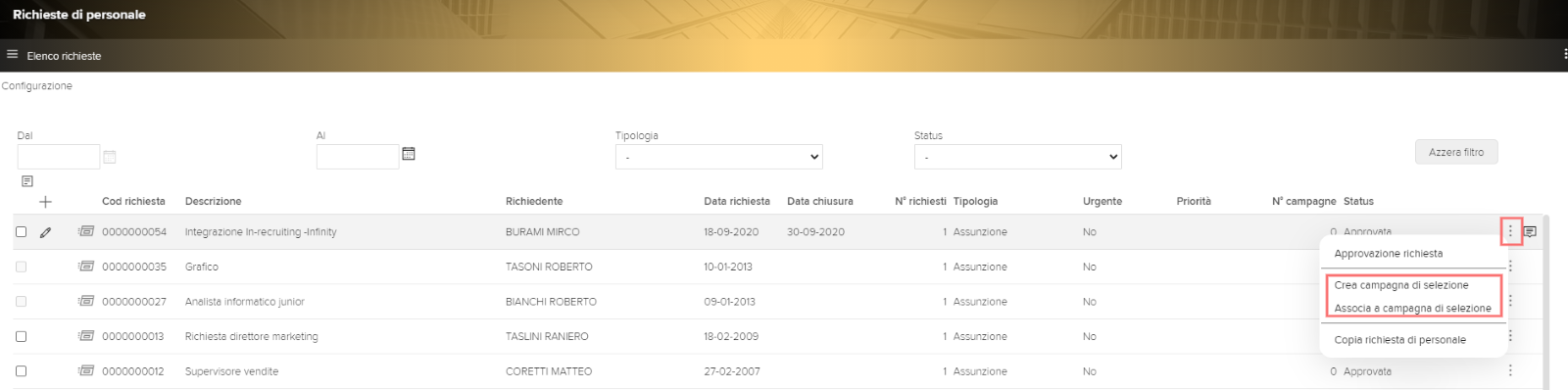
Task: Expand the Status filter dropdown
Action: [1017, 157]
